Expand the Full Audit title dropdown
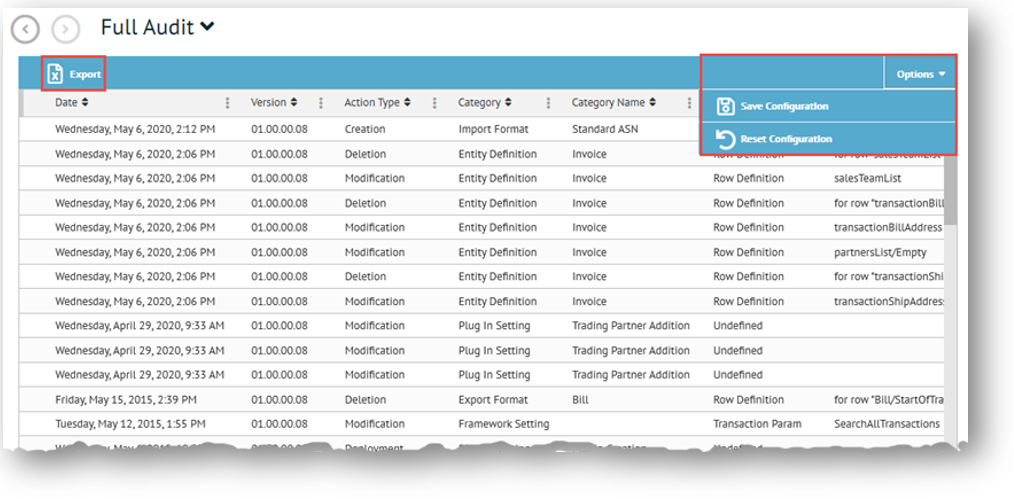Image resolution: width=1014 pixels, height=499 pixels. 207,27
